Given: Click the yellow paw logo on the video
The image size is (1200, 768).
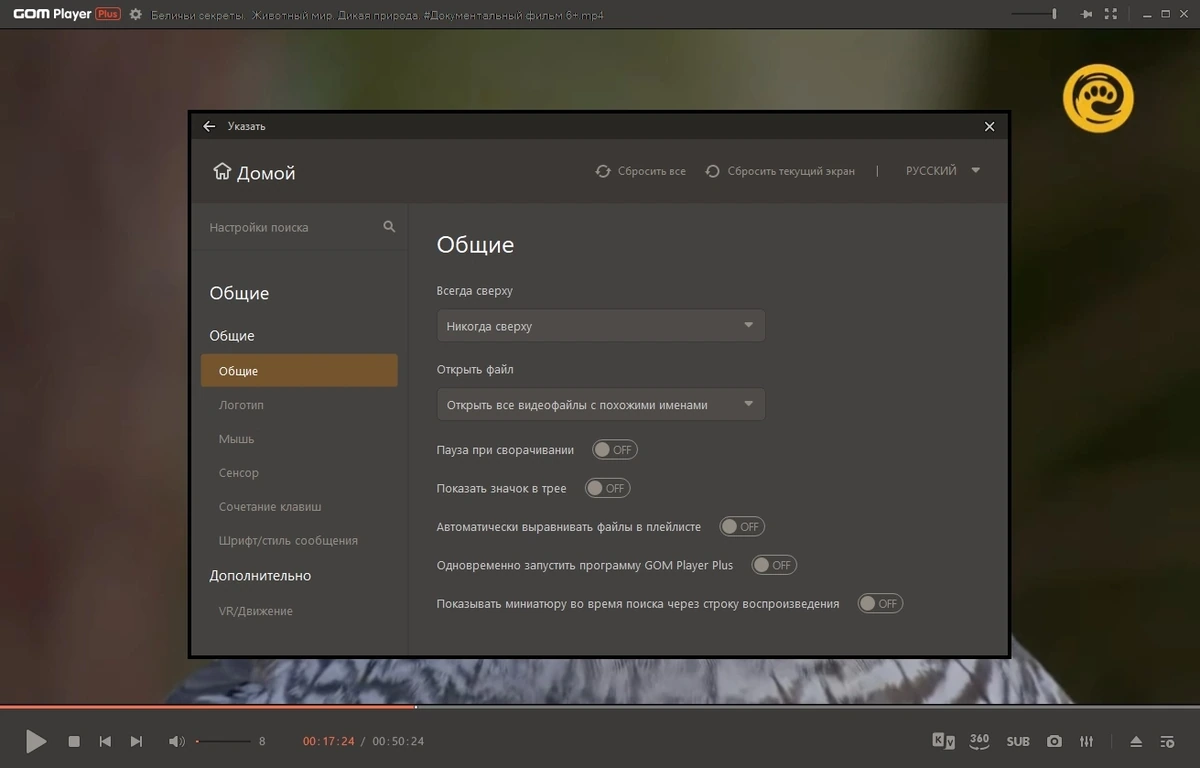Looking at the screenshot, I should (x=1098, y=98).
